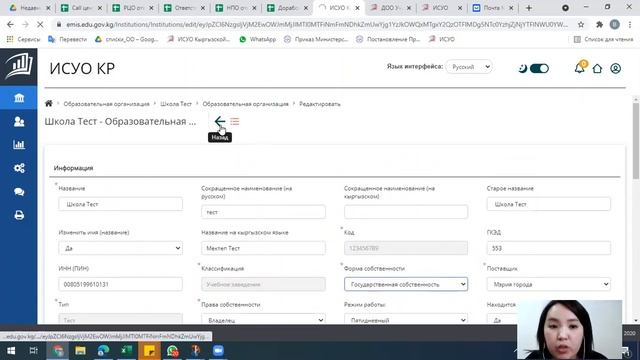640x360 pixels.
Task: Open the settings gears sidebar icon
Action: (x=19, y=168)
